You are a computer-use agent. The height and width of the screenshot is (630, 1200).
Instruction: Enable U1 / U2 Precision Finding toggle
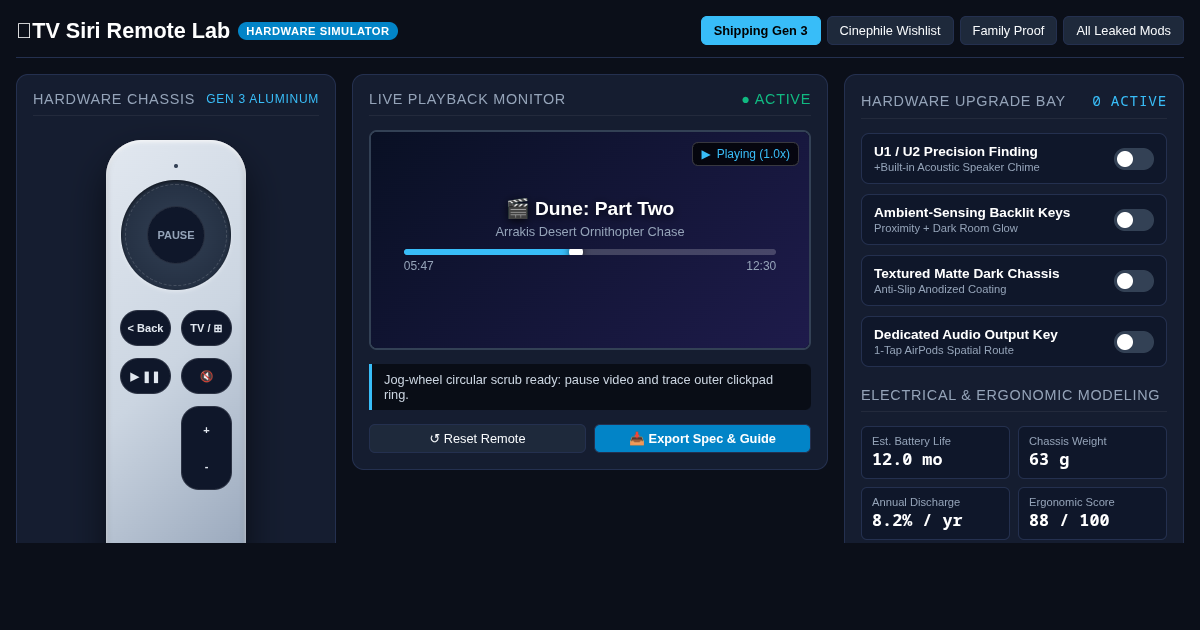(x=1134, y=159)
